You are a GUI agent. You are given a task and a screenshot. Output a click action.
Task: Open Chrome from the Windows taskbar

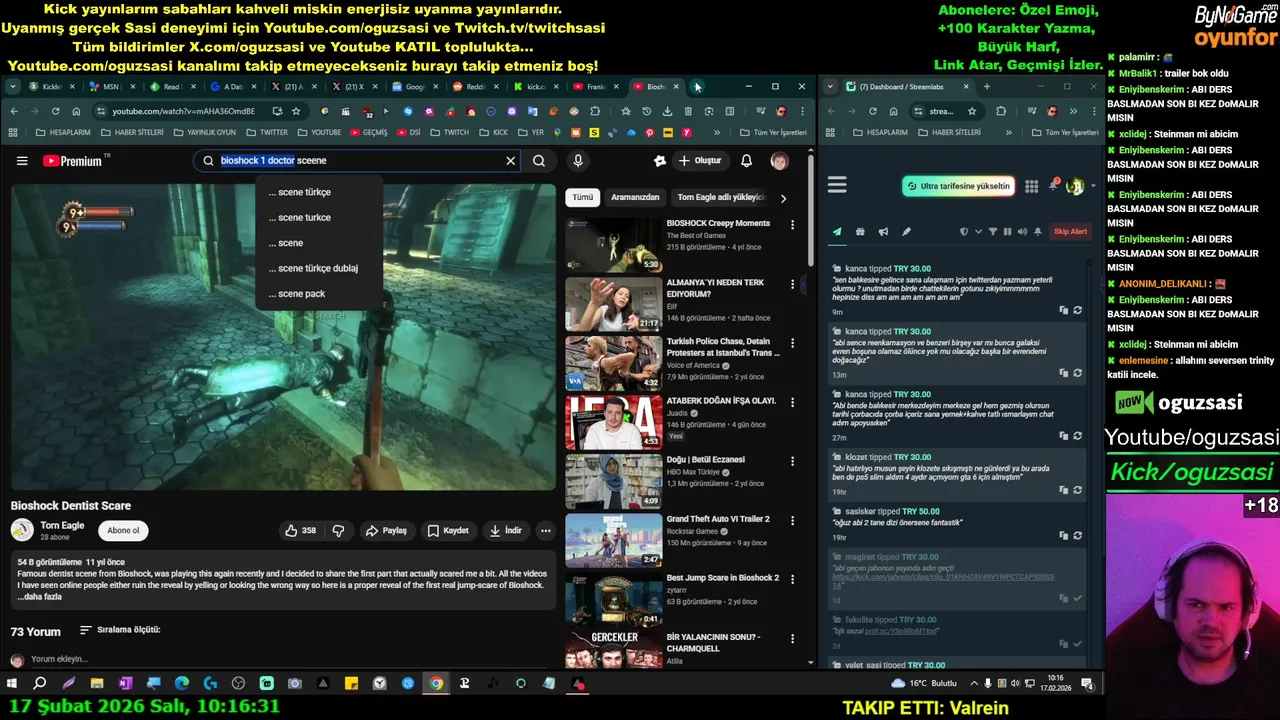(x=436, y=684)
